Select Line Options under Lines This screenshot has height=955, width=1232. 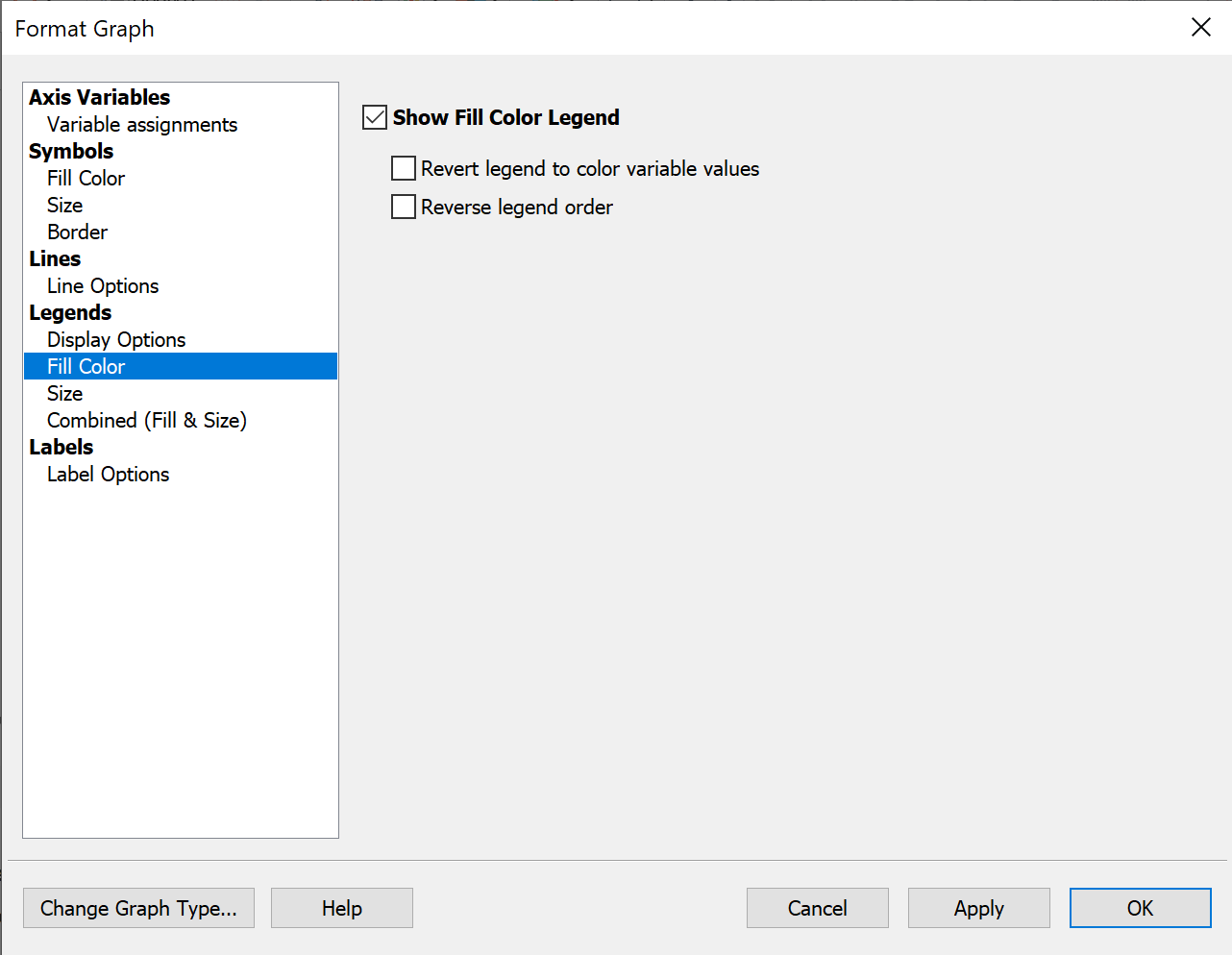[102, 285]
